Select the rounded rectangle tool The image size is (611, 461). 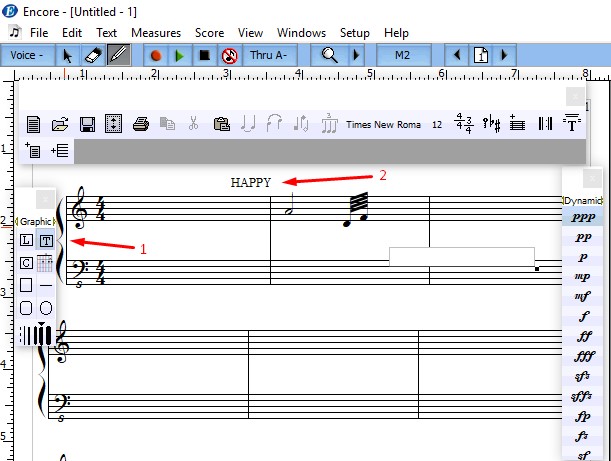[x=26, y=308]
